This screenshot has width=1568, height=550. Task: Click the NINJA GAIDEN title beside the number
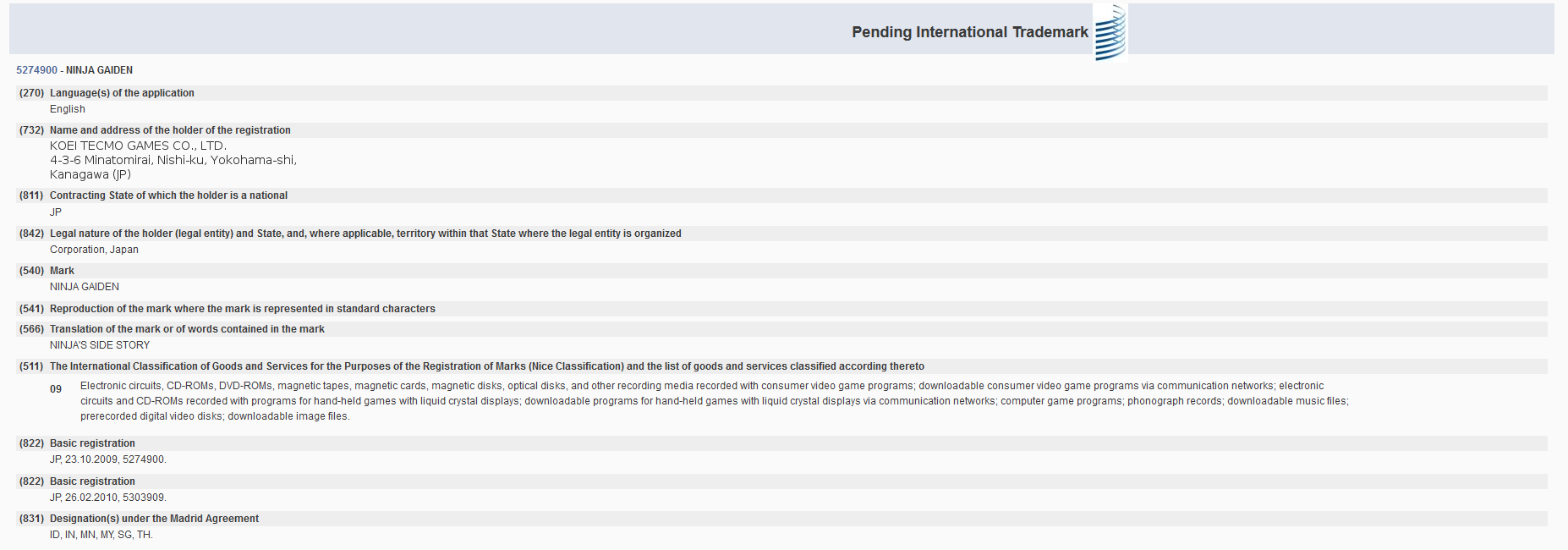[99, 70]
